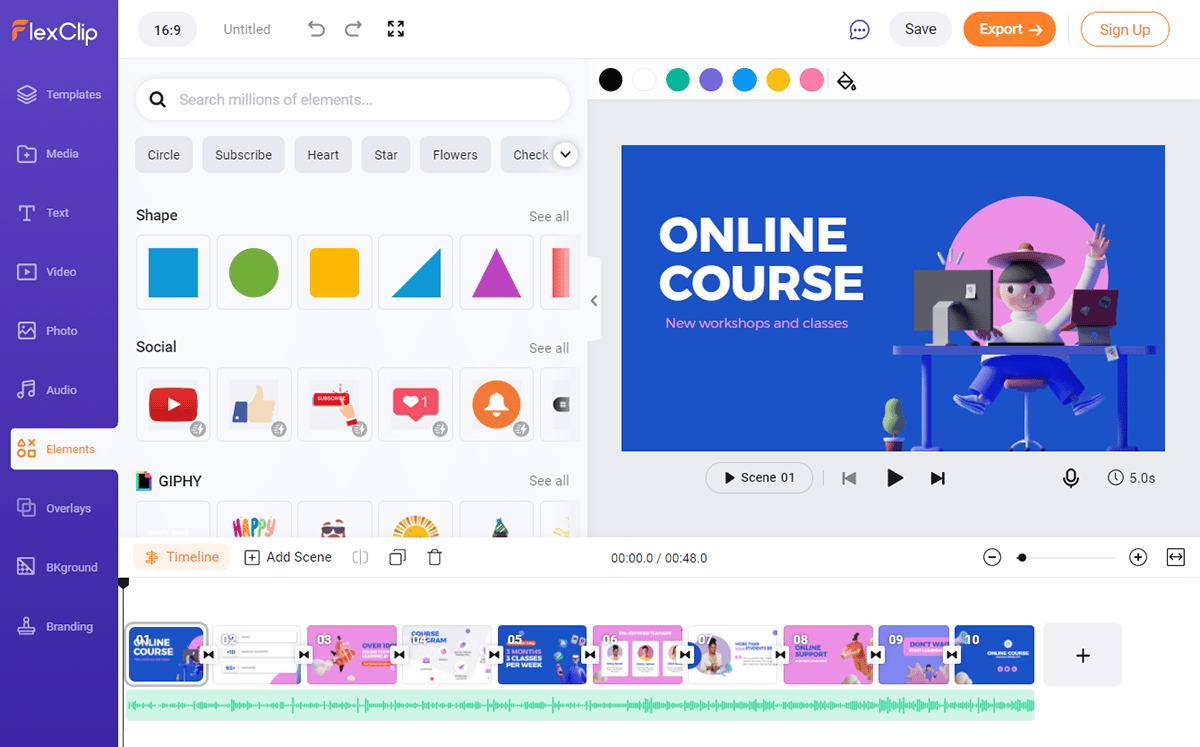The height and width of the screenshot is (747, 1200).
Task: Select the pink color swatch
Action: [811, 79]
